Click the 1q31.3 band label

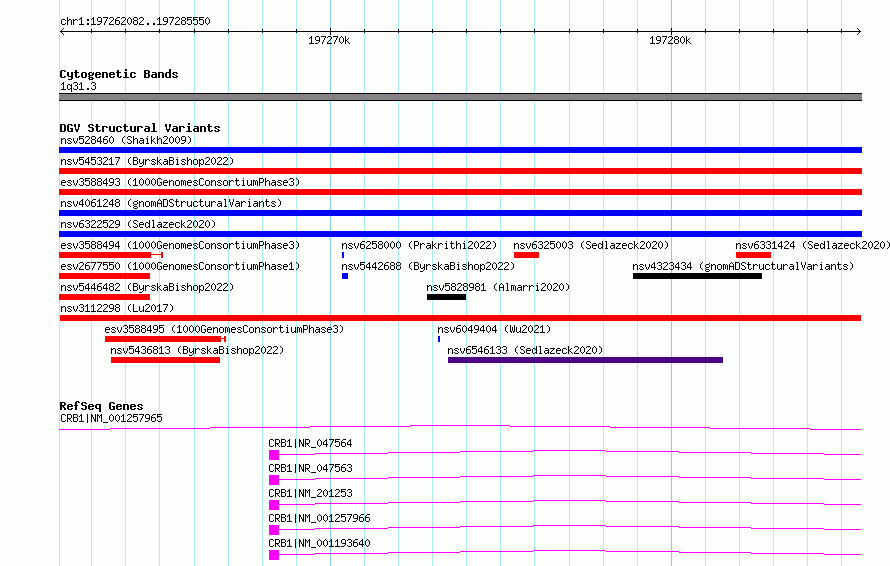coord(78,86)
